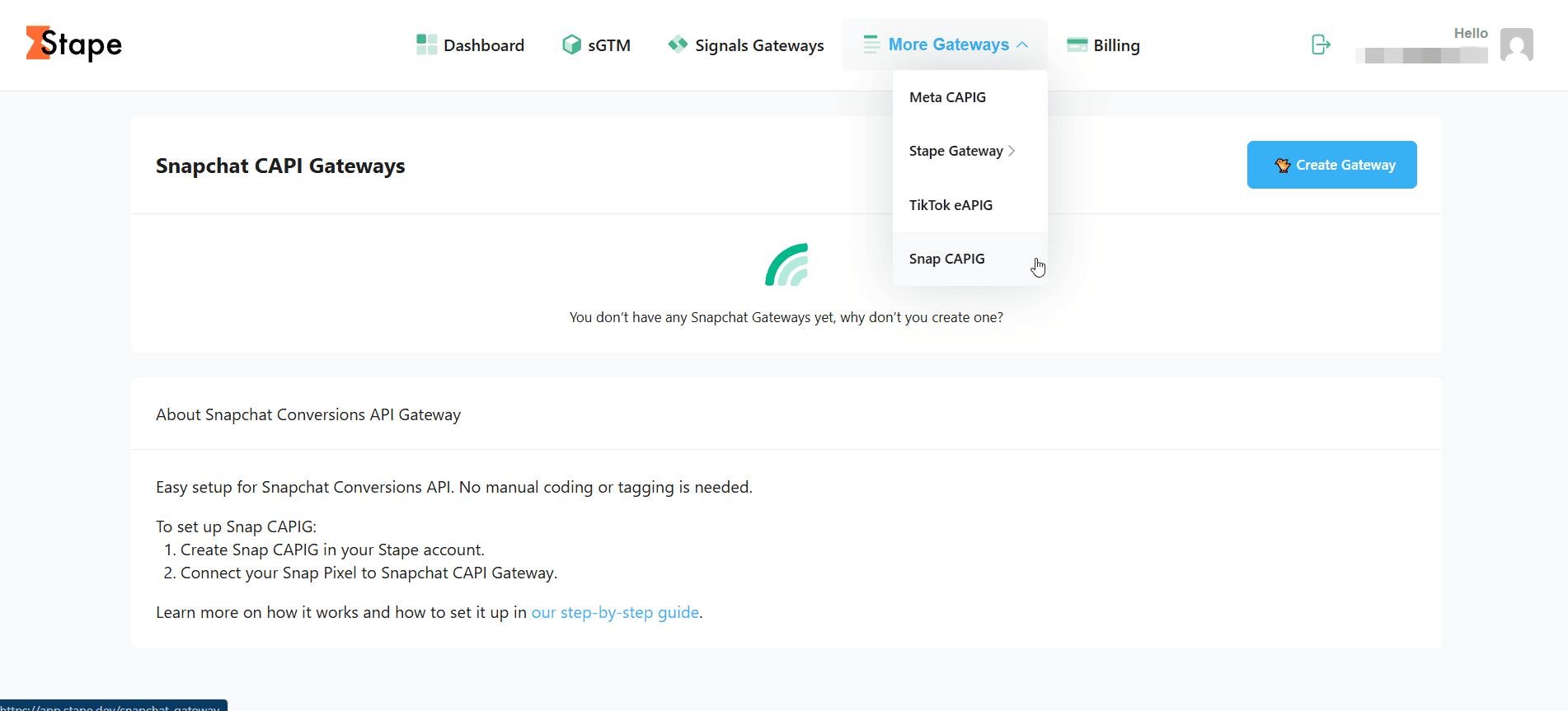Viewport: 1568px width, 711px height.
Task: Click the 'You don't have any Snapchat Gateways' message
Action: (786, 317)
